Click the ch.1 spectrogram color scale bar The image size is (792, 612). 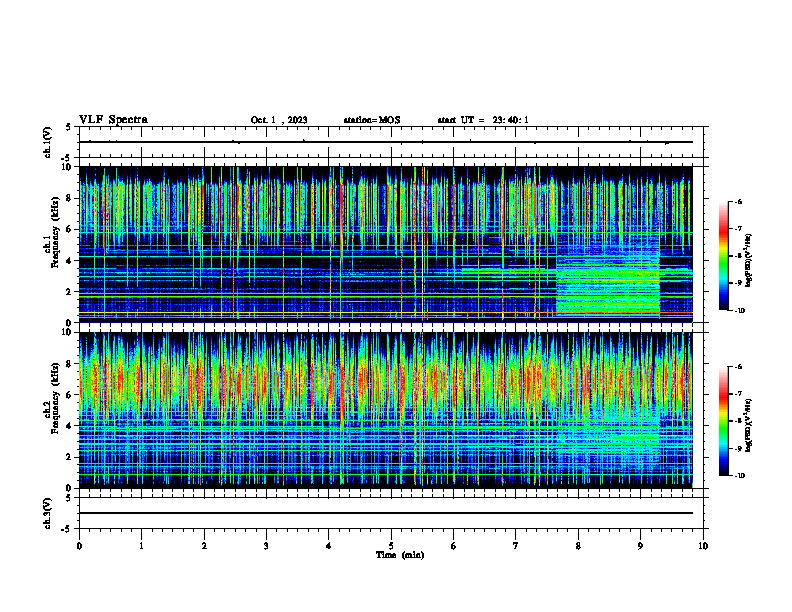723,256
